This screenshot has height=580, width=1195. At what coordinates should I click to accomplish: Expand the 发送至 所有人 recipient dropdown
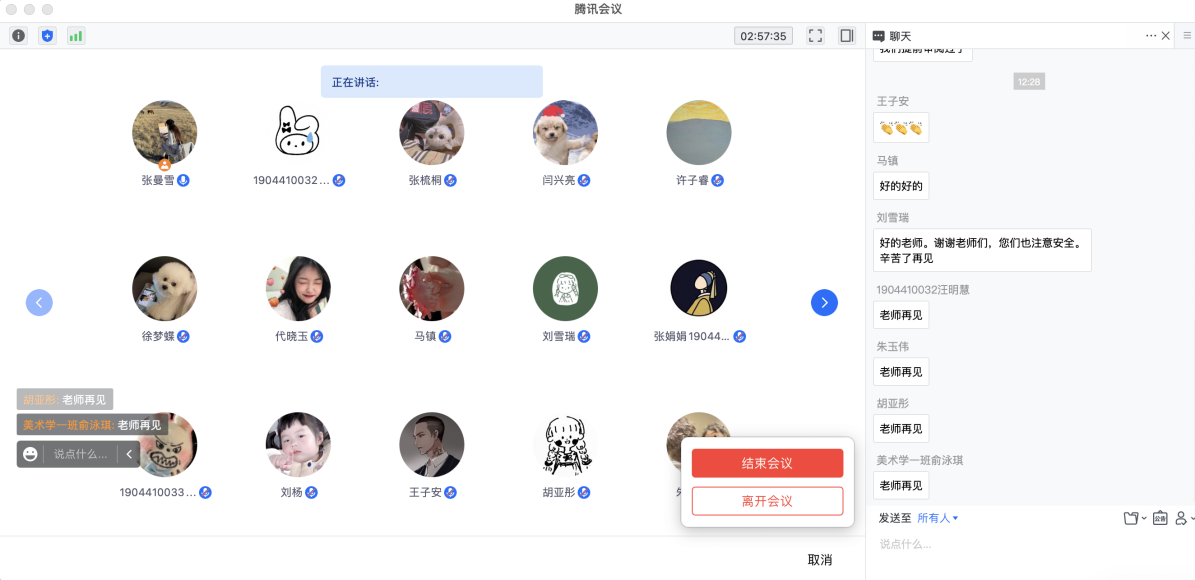click(x=938, y=518)
